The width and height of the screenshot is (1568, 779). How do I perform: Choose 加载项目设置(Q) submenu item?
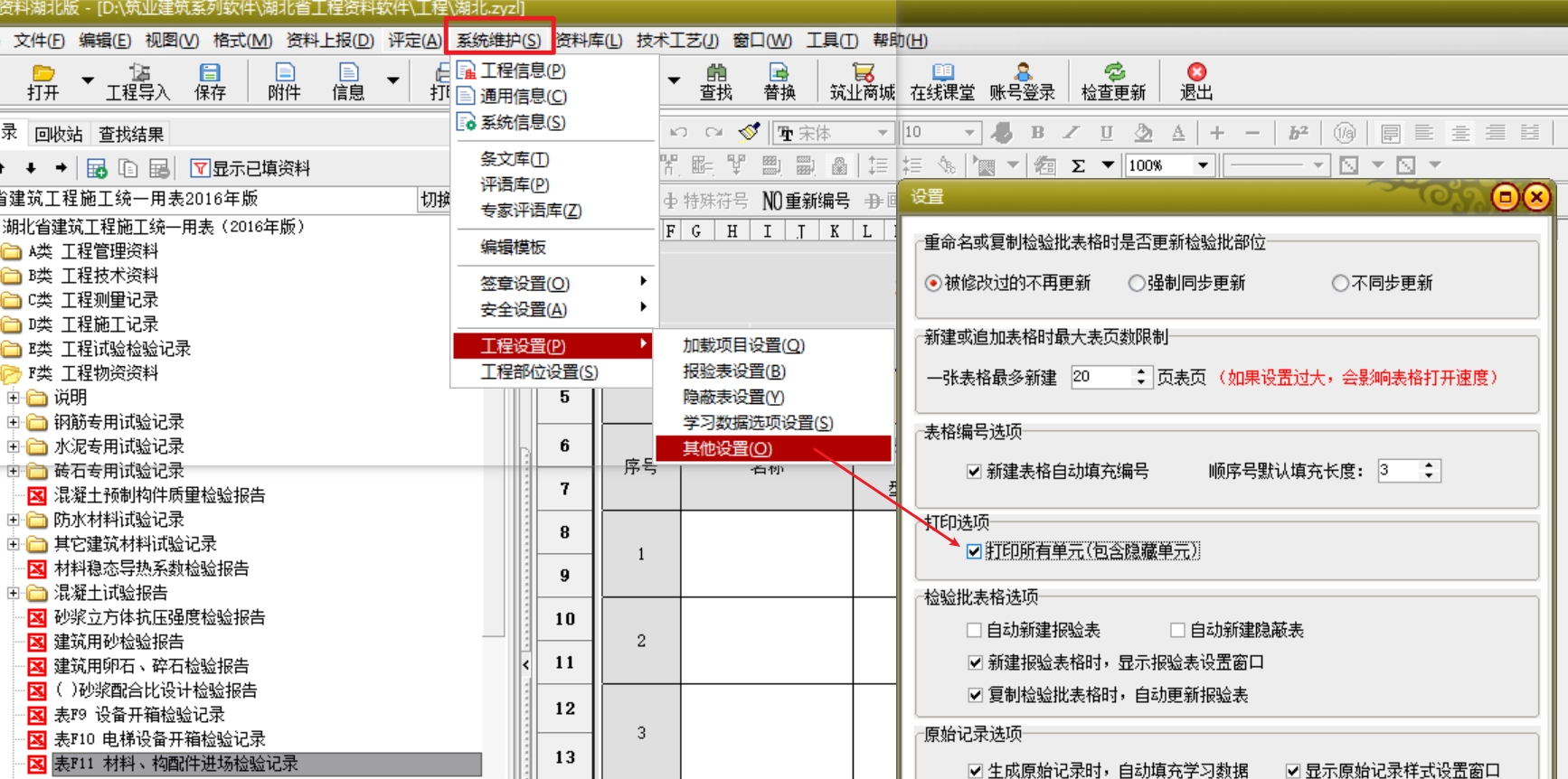click(743, 345)
